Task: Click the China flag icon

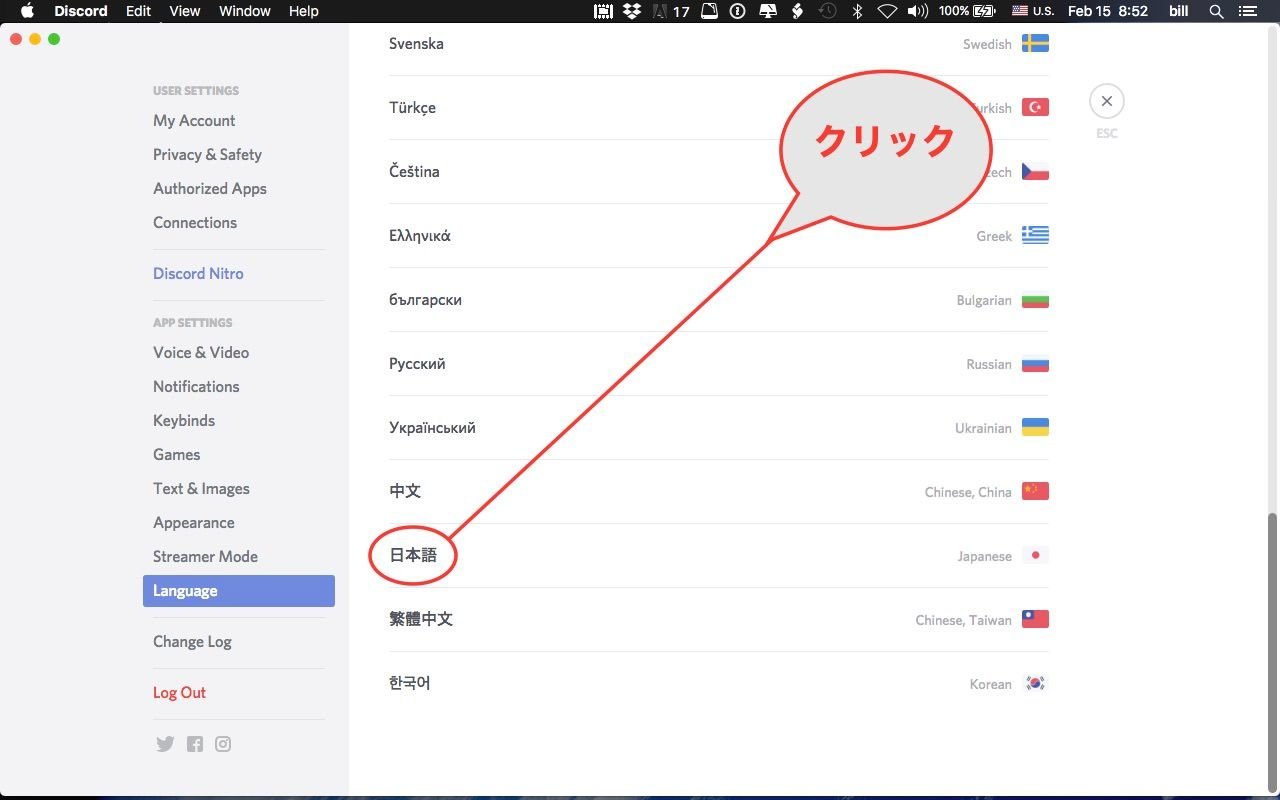Action: [x=1035, y=492]
